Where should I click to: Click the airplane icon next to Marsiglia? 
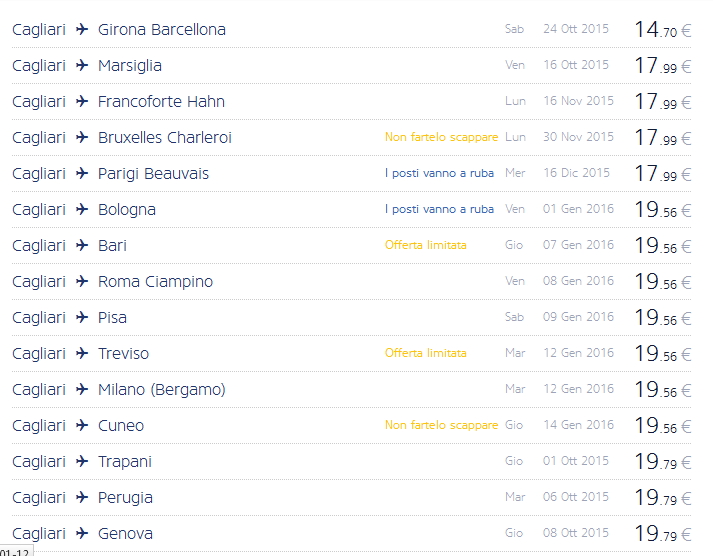82,66
